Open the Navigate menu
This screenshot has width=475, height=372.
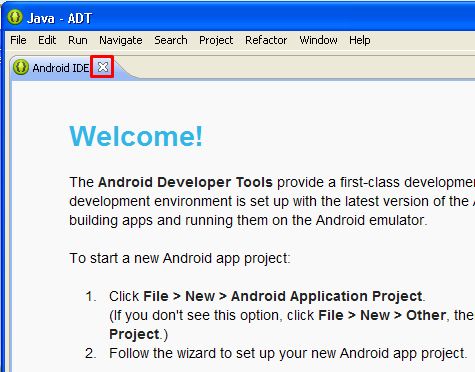121,40
